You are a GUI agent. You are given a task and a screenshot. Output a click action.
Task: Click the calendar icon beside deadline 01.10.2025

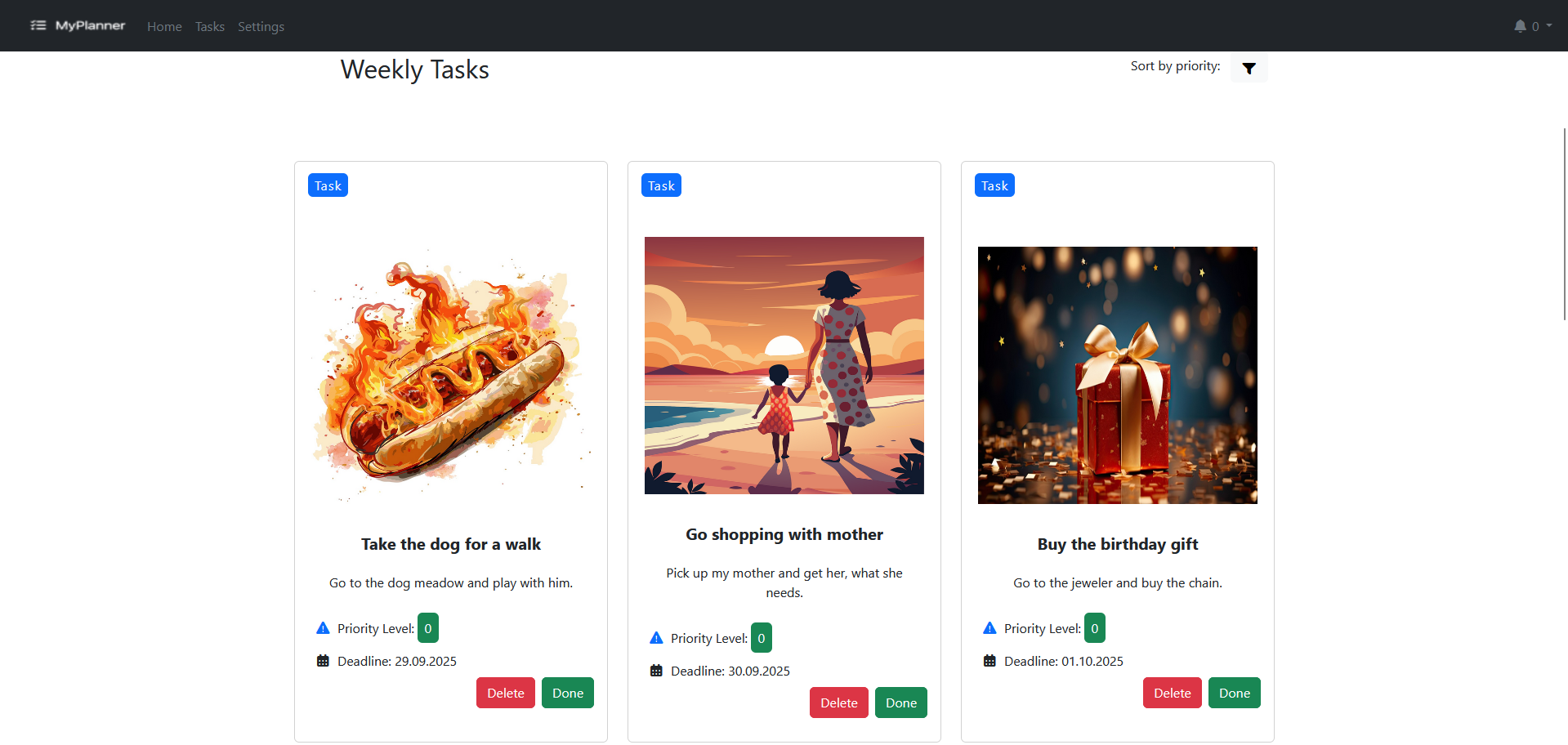point(989,661)
